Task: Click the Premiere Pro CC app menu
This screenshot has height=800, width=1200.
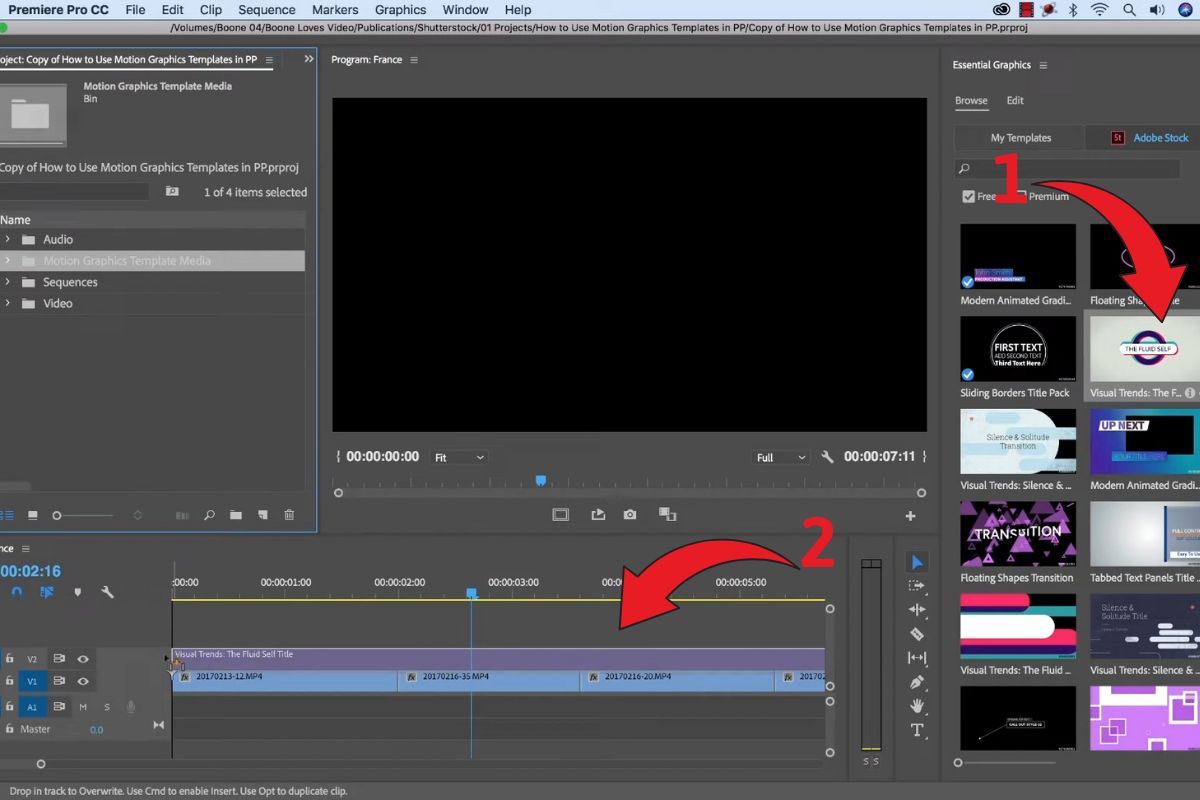Action: (x=59, y=10)
